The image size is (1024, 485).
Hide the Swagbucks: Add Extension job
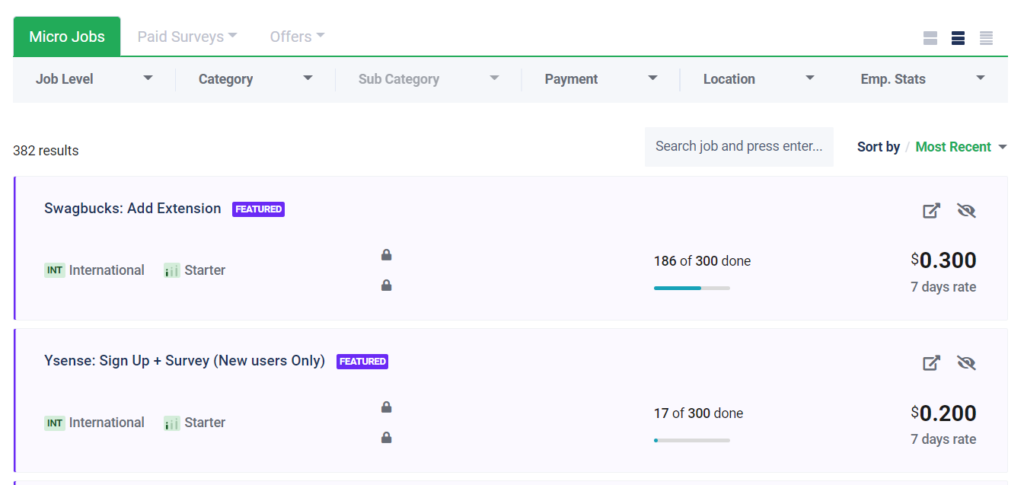coord(966,211)
